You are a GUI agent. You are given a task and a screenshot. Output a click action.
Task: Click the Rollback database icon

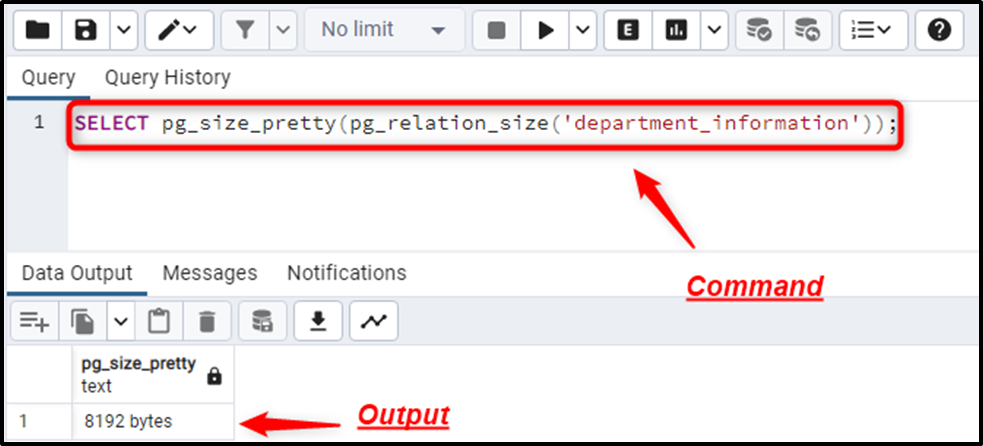(807, 30)
